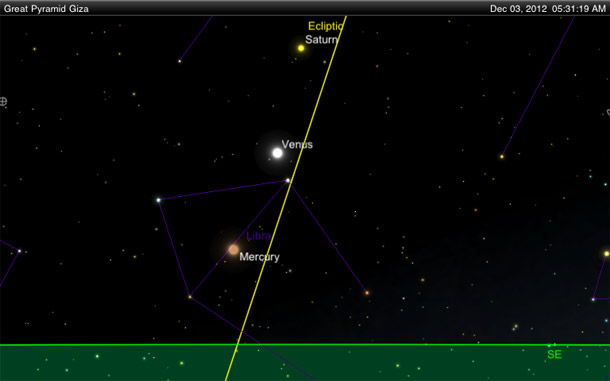Tap the Libra constellation name
Screen dimensions: 610x381
(x=258, y=236)
